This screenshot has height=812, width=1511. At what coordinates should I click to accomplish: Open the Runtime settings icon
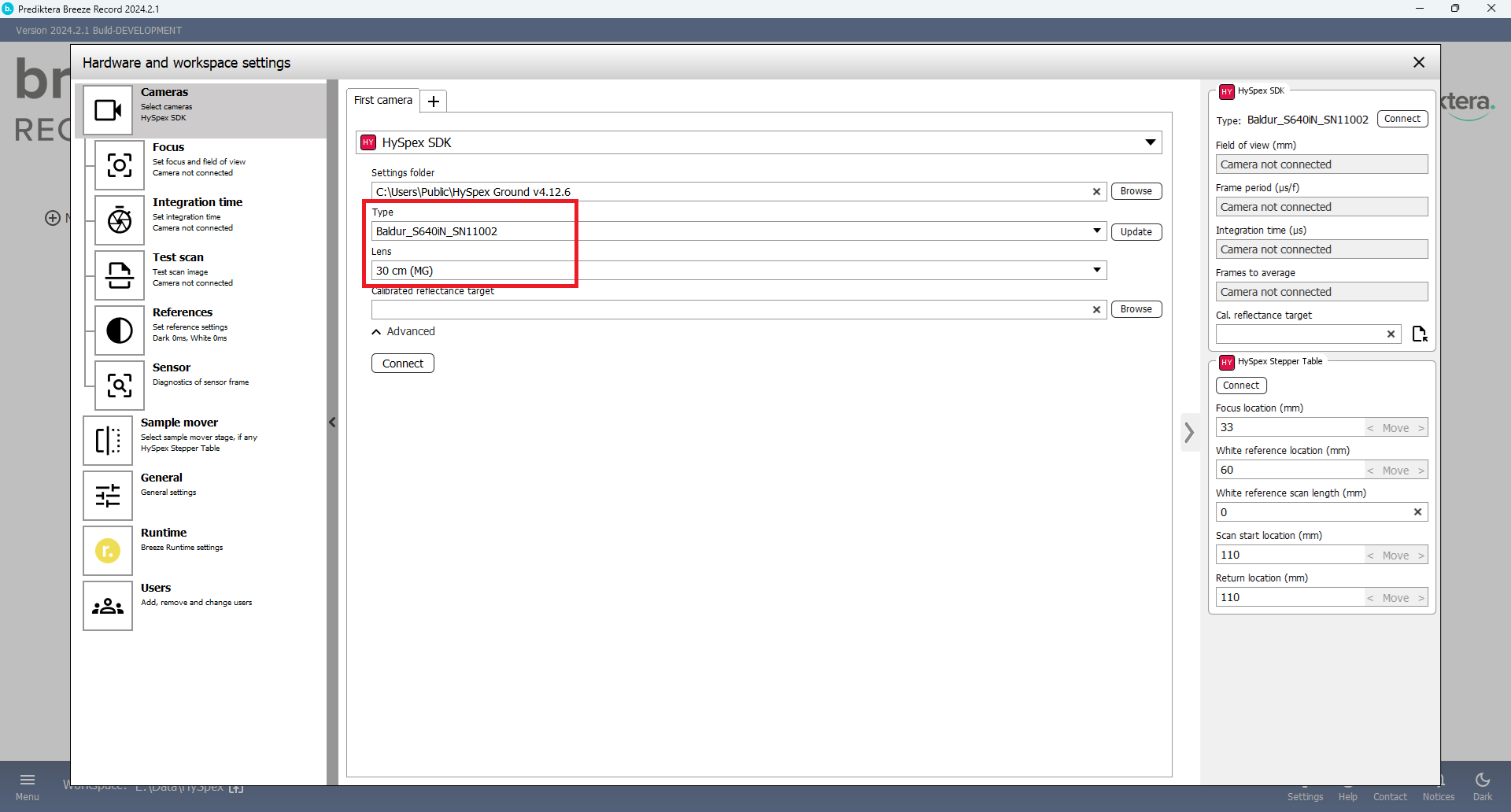[x=108, y=551]
